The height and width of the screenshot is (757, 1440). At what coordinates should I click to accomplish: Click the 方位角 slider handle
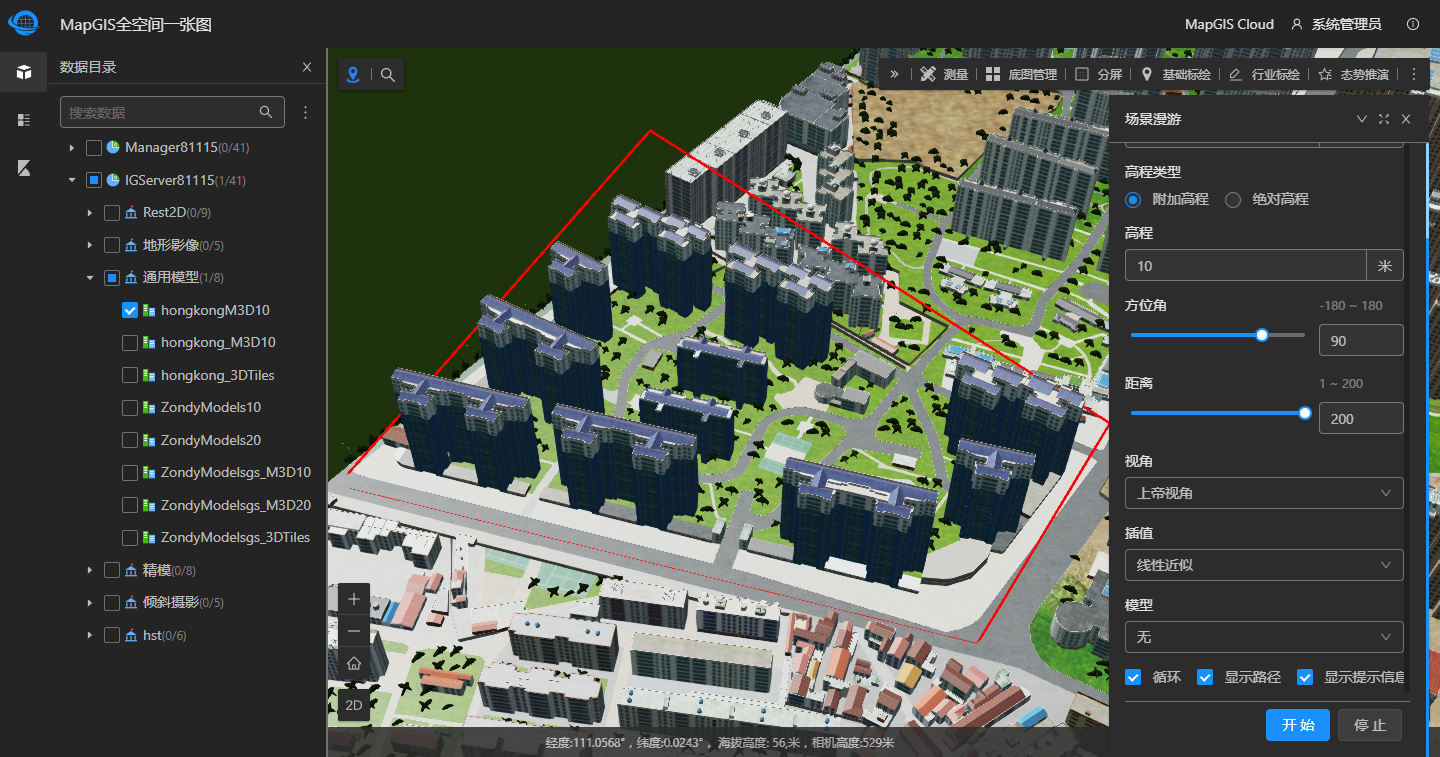1262,335
